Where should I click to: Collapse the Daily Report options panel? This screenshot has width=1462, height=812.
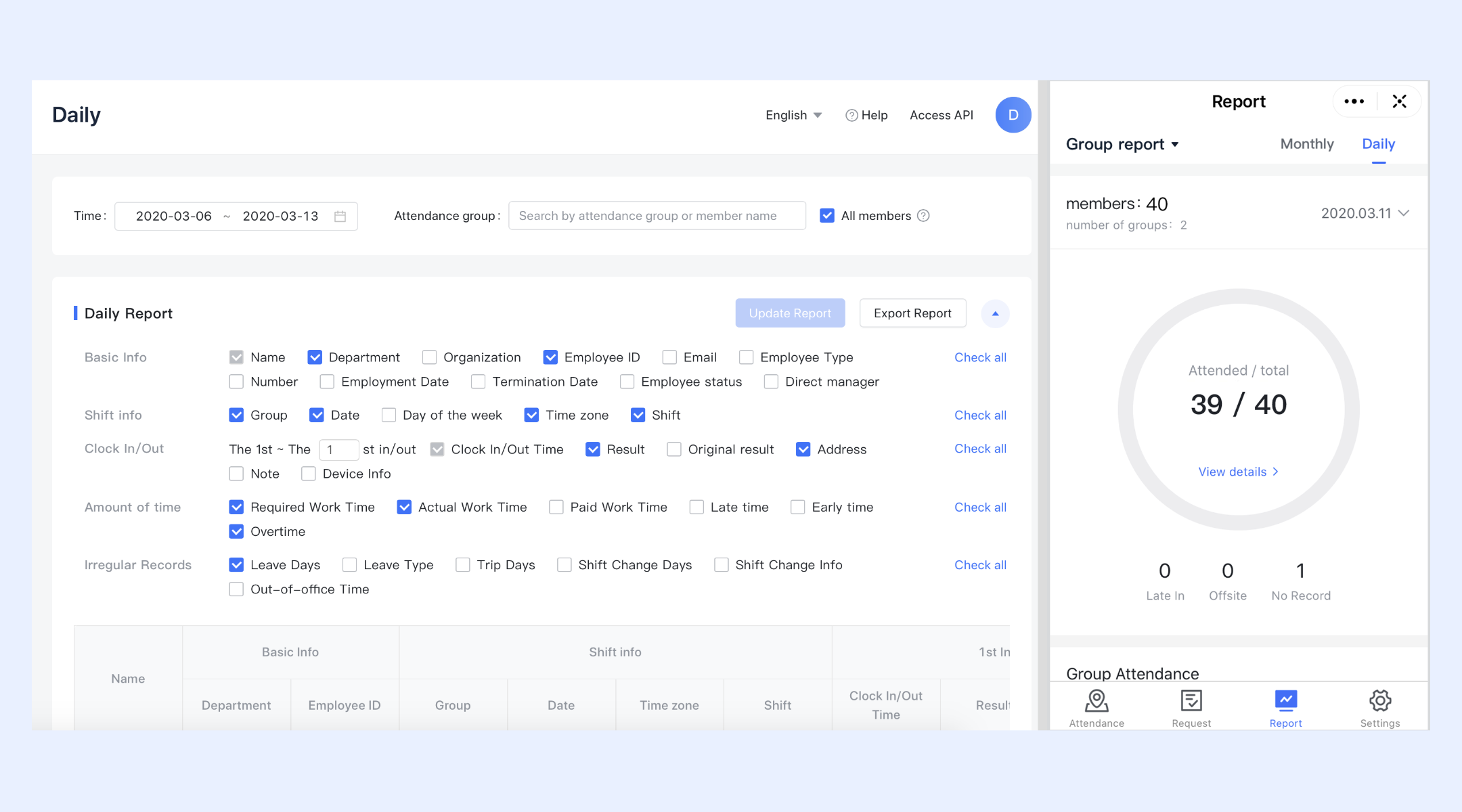995,313
